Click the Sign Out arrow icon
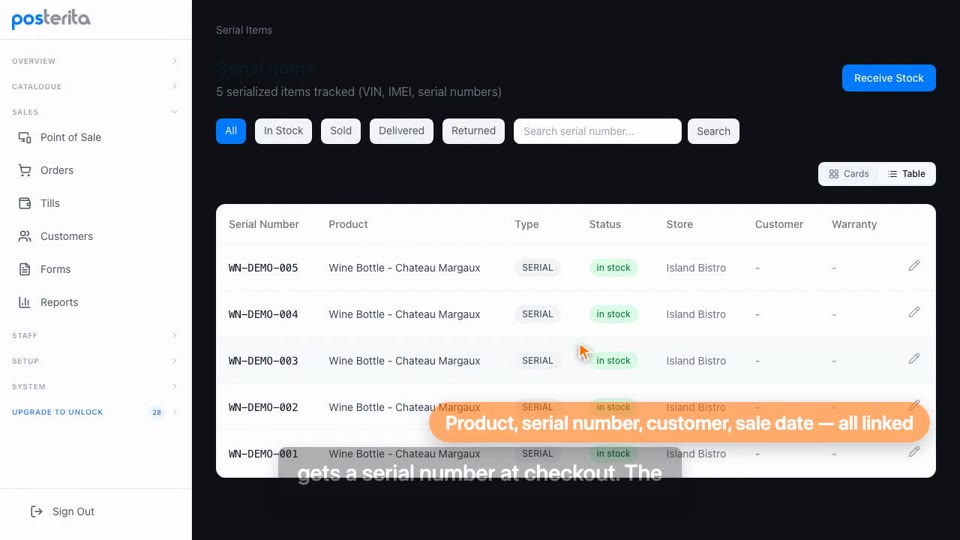The image size is (960, 540). click(x=37, y=511)
